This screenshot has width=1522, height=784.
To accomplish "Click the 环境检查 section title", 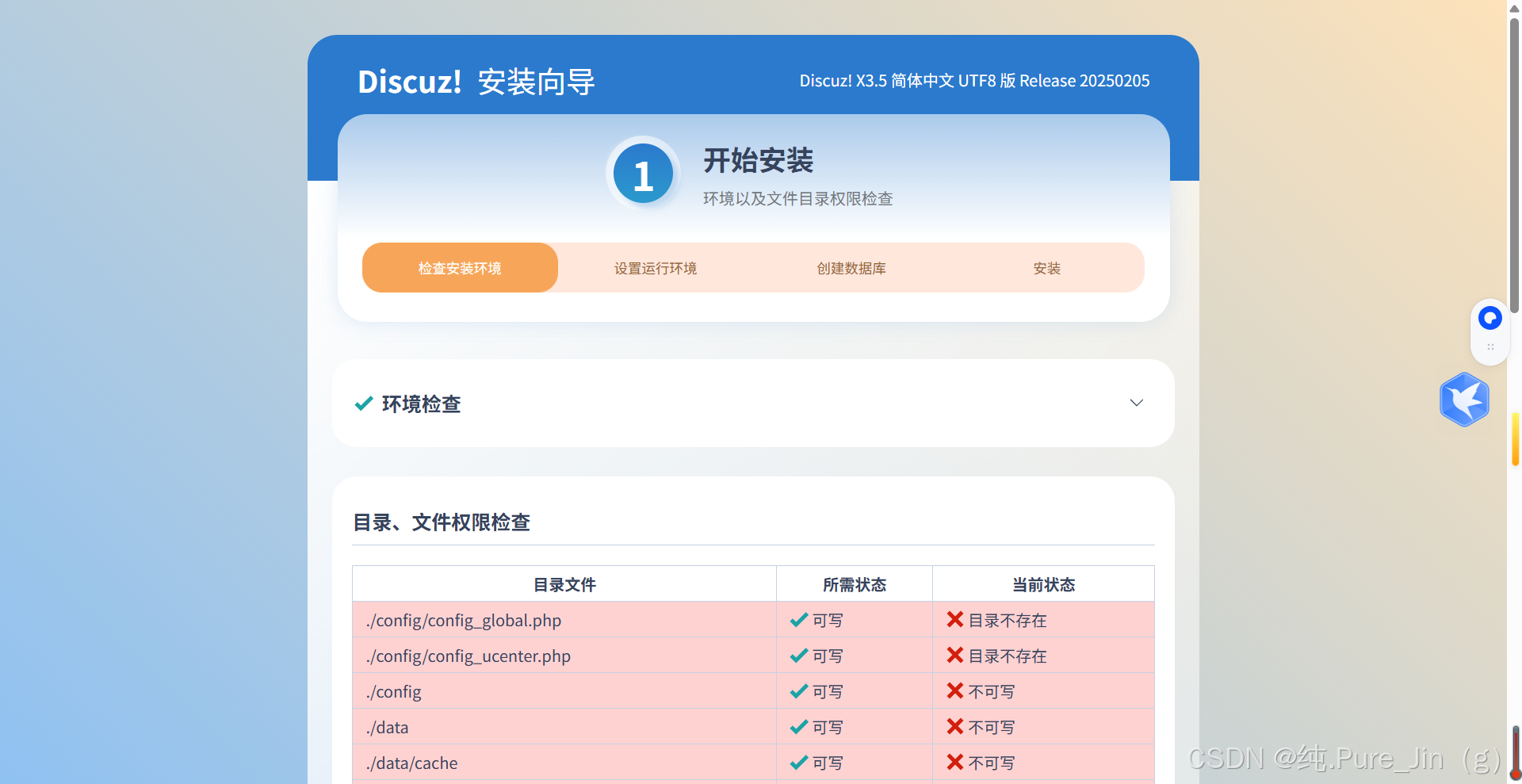I will coord(421,404).
